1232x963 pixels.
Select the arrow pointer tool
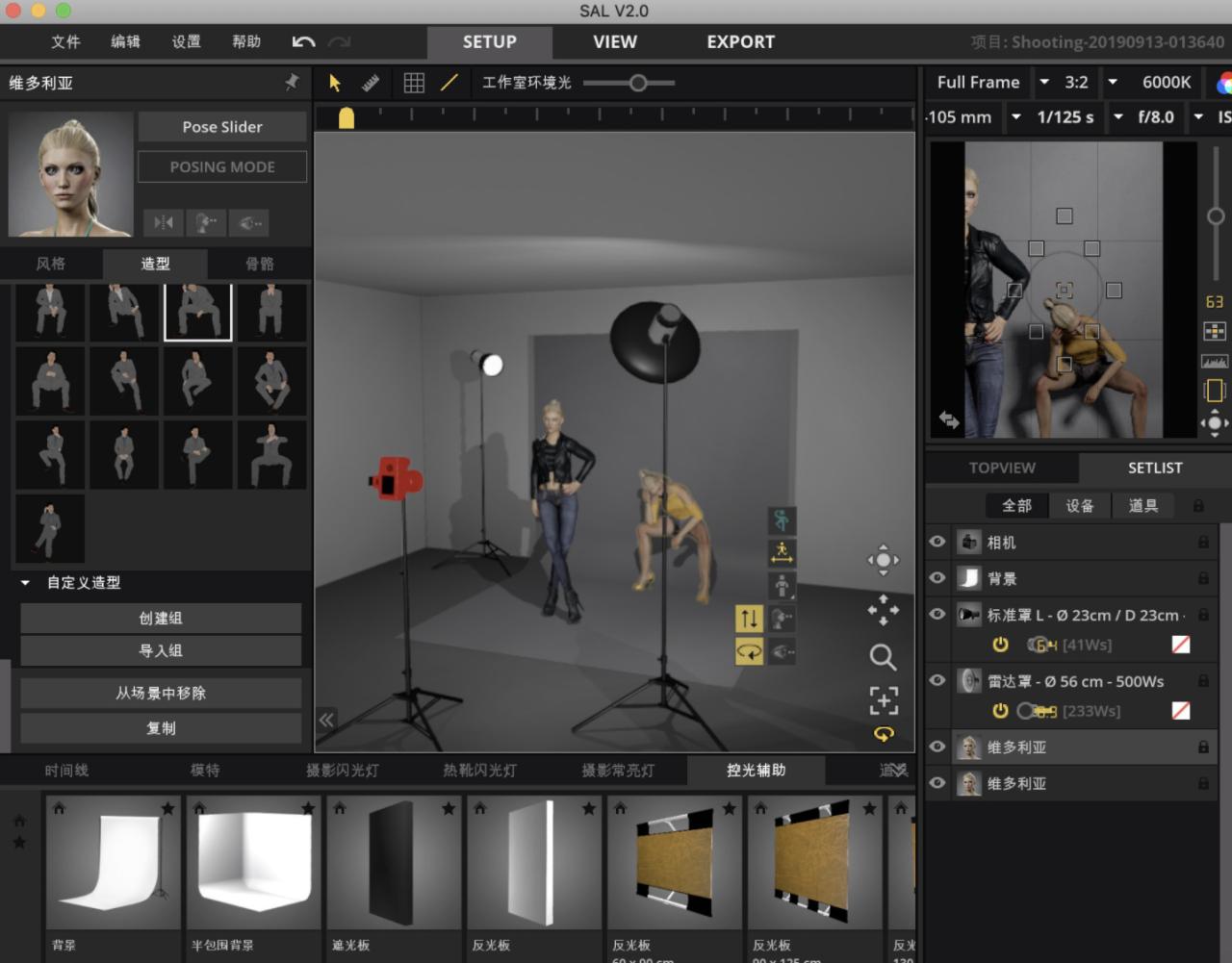coord(335,83)
